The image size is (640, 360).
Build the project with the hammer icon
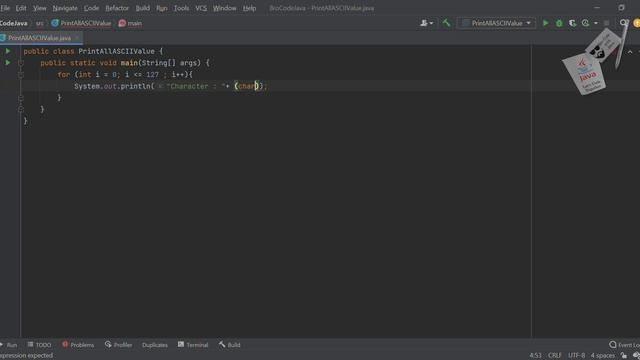(x=446, y=23)
